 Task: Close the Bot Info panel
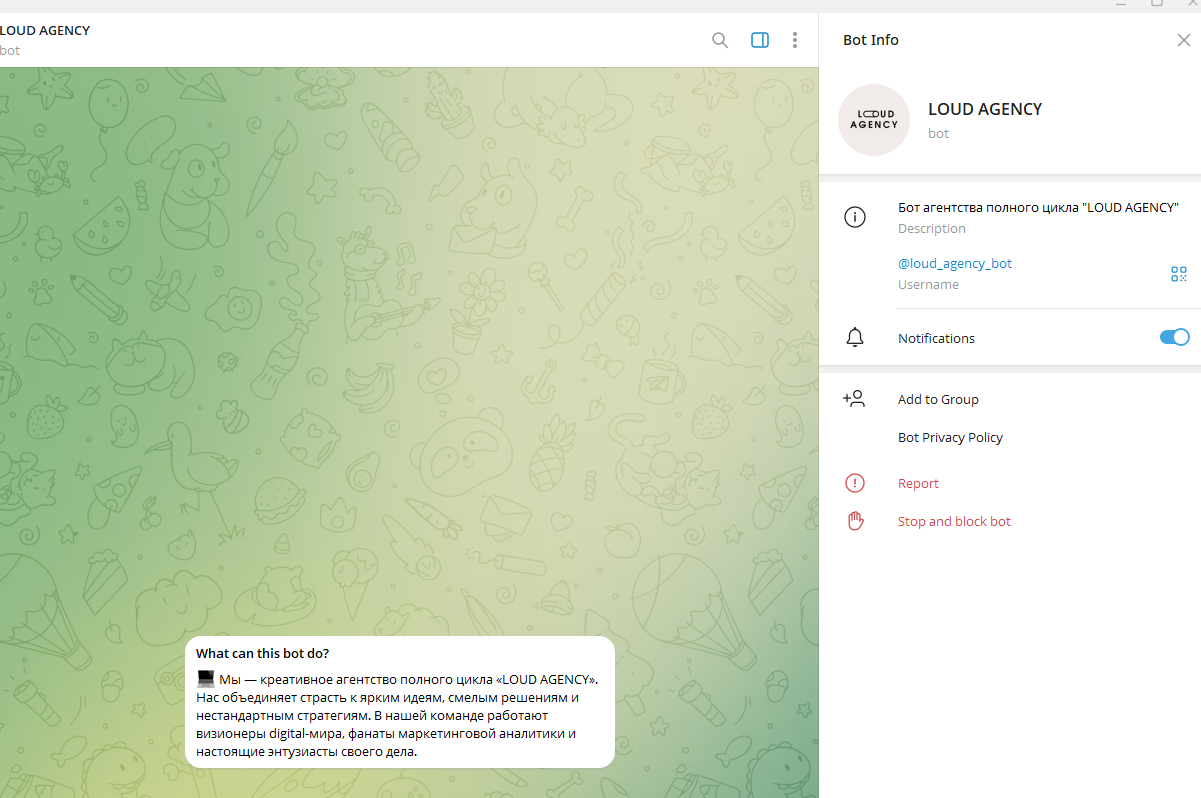[x=1183, y=40]
